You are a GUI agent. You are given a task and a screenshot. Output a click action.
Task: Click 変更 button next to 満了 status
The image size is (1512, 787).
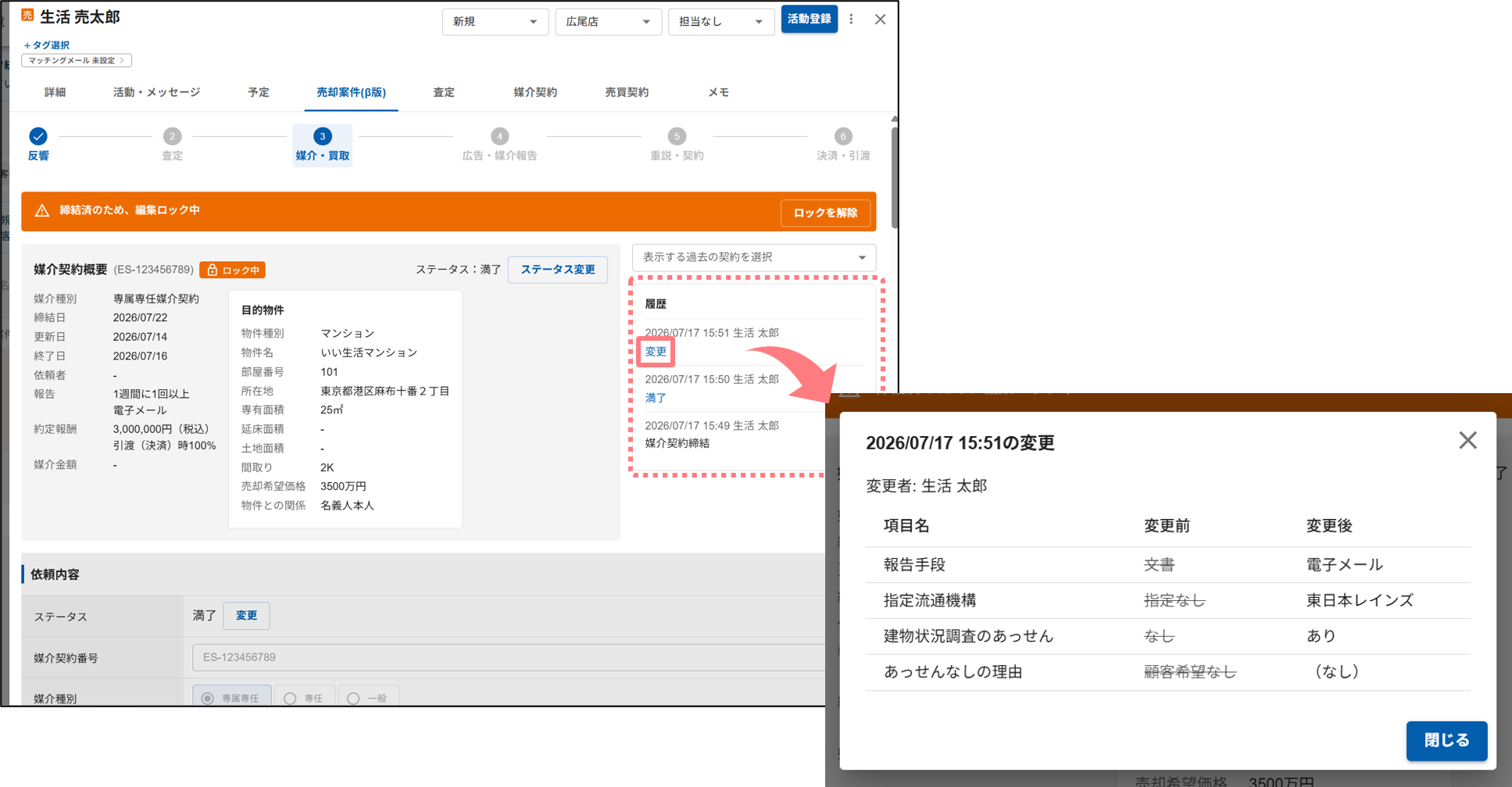(246, 616)
